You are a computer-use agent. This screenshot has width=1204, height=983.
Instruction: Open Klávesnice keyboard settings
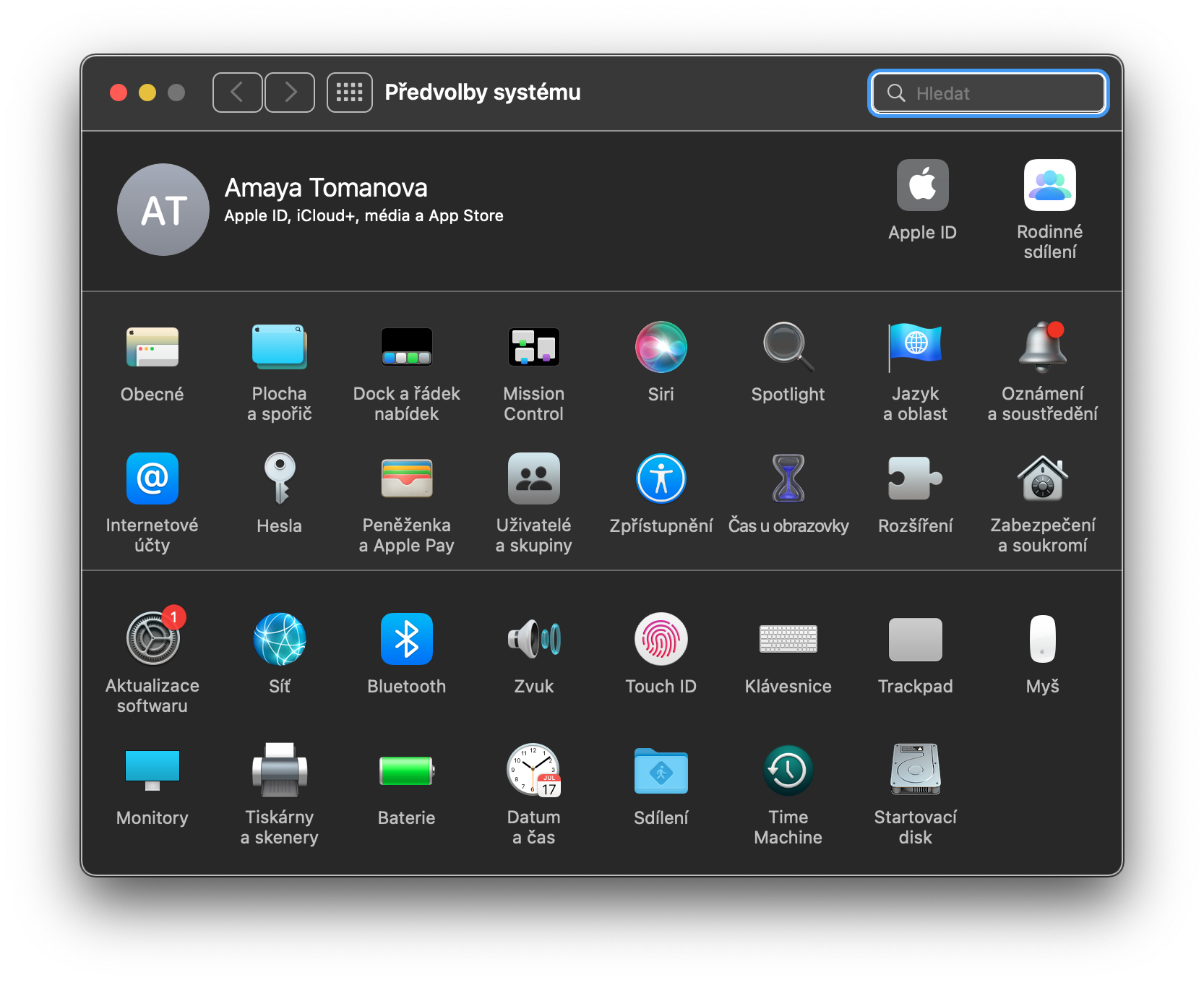(788, 639)
